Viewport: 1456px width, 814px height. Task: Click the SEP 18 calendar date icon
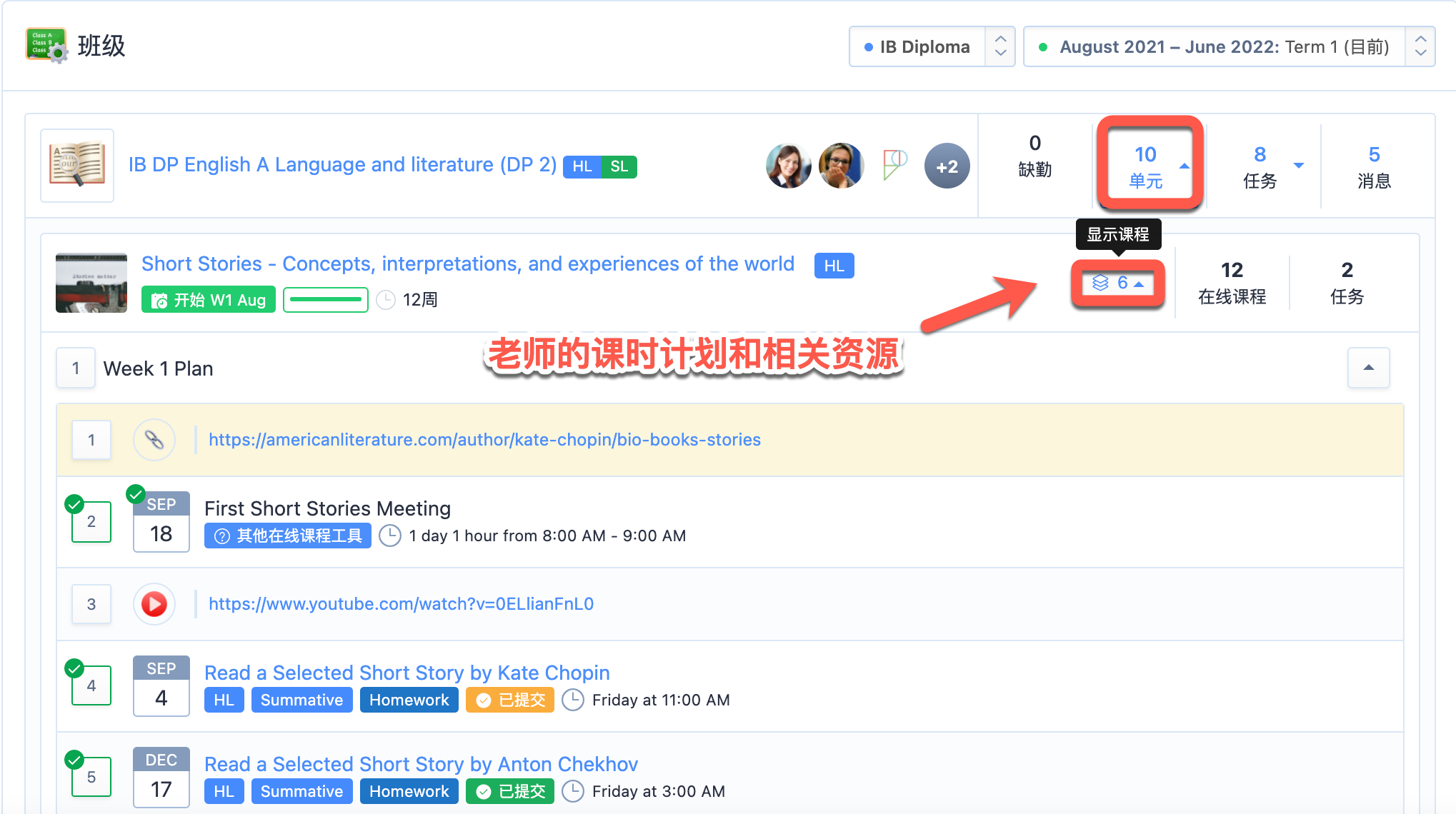161,521
